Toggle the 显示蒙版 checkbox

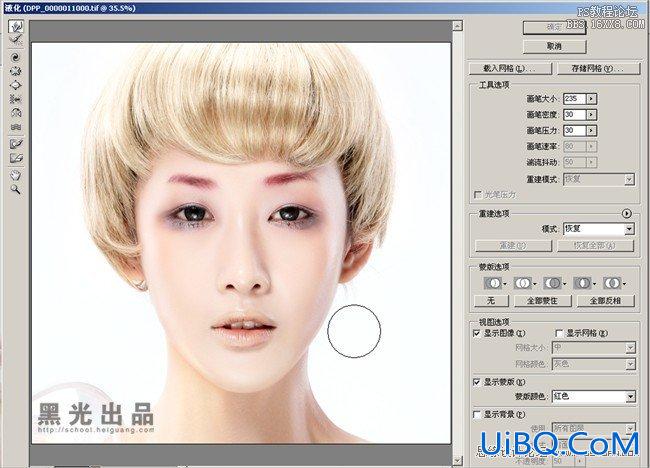[x=477, y=382]
